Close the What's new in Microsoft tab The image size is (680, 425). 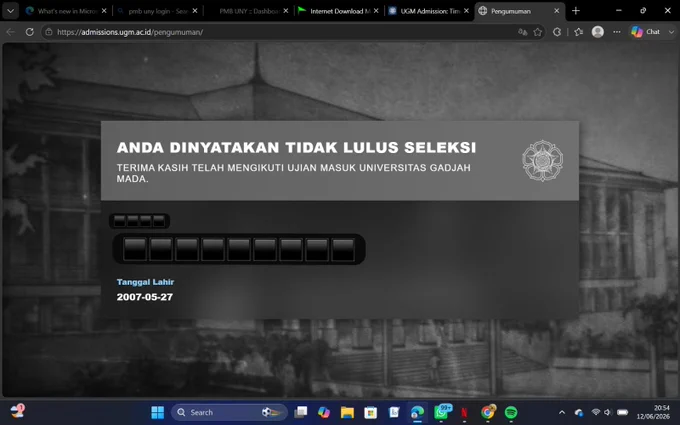[x=104, y=11]
